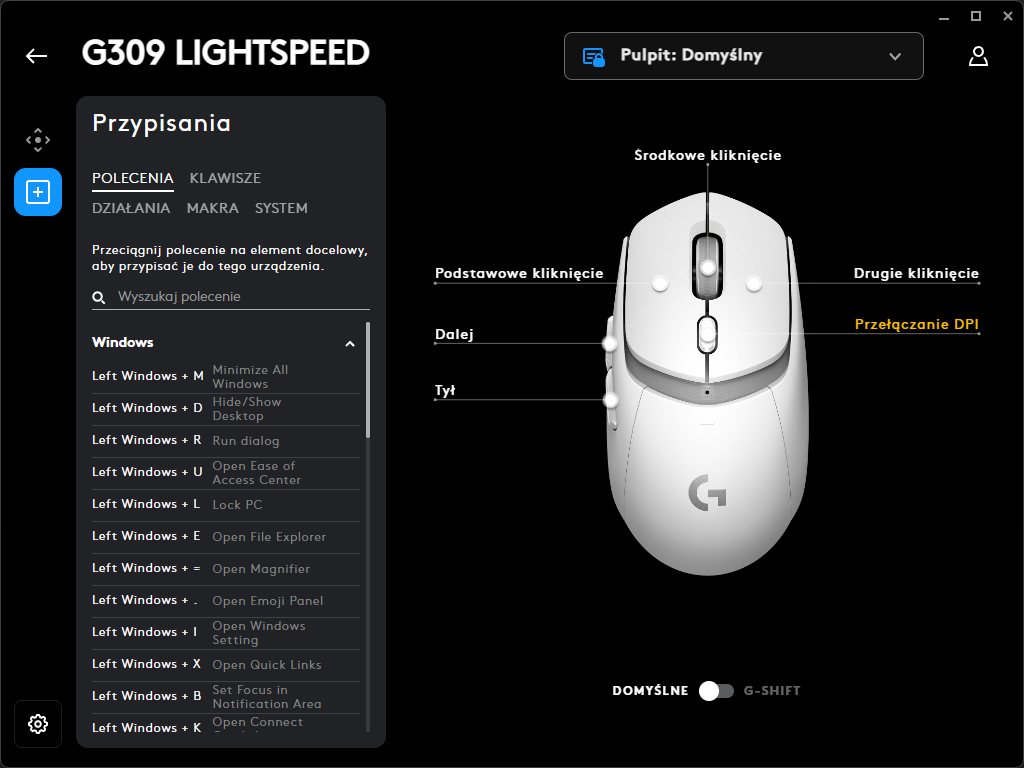Open the Pulpit: Domyślny profile dropdown
1024x768 pixels.
click(743, 56)
